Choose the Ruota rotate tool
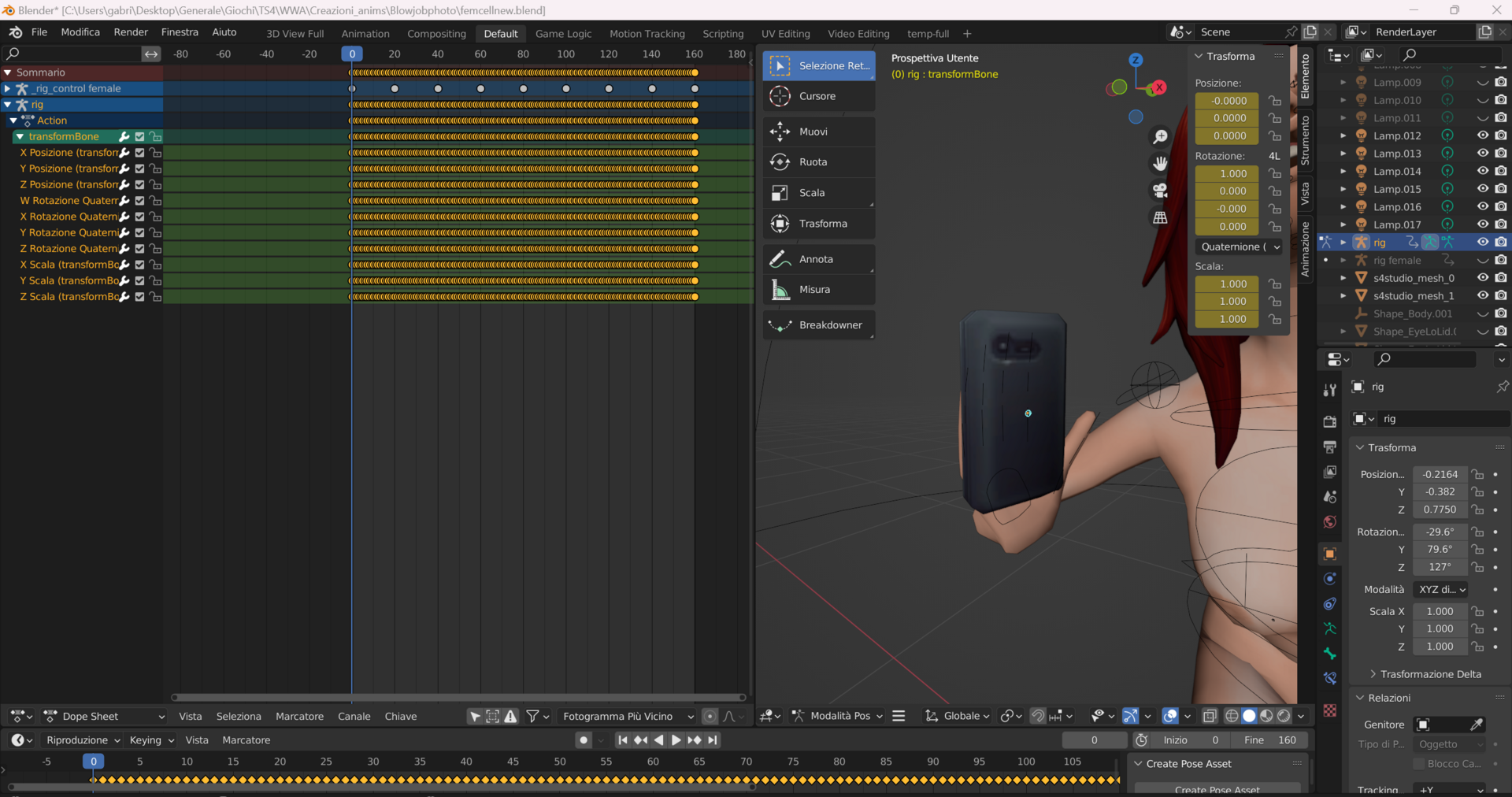This screenshot has height=797, width=1512. click(818, 162)
